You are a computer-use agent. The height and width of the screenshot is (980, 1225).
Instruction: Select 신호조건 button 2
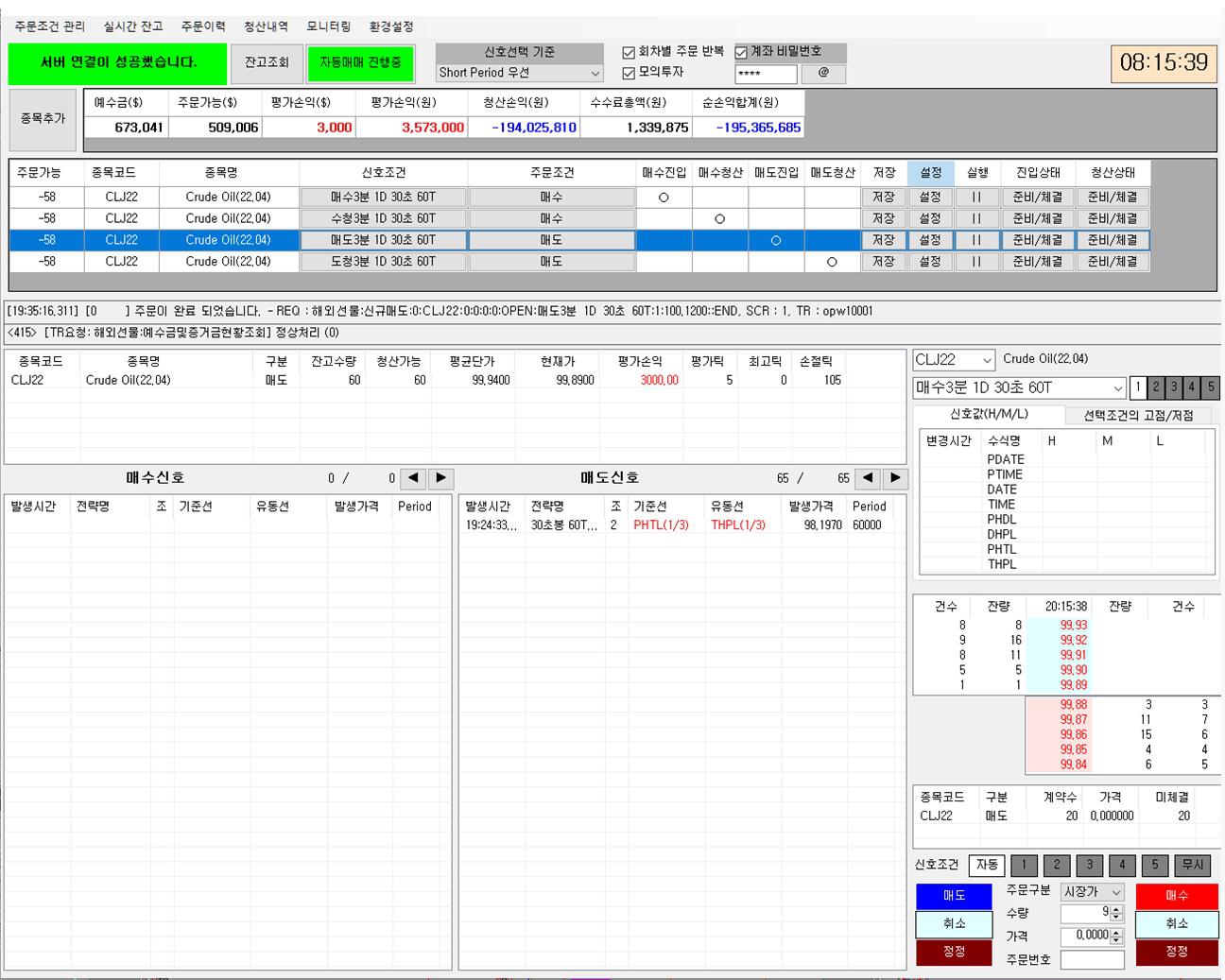point(1057,865)
